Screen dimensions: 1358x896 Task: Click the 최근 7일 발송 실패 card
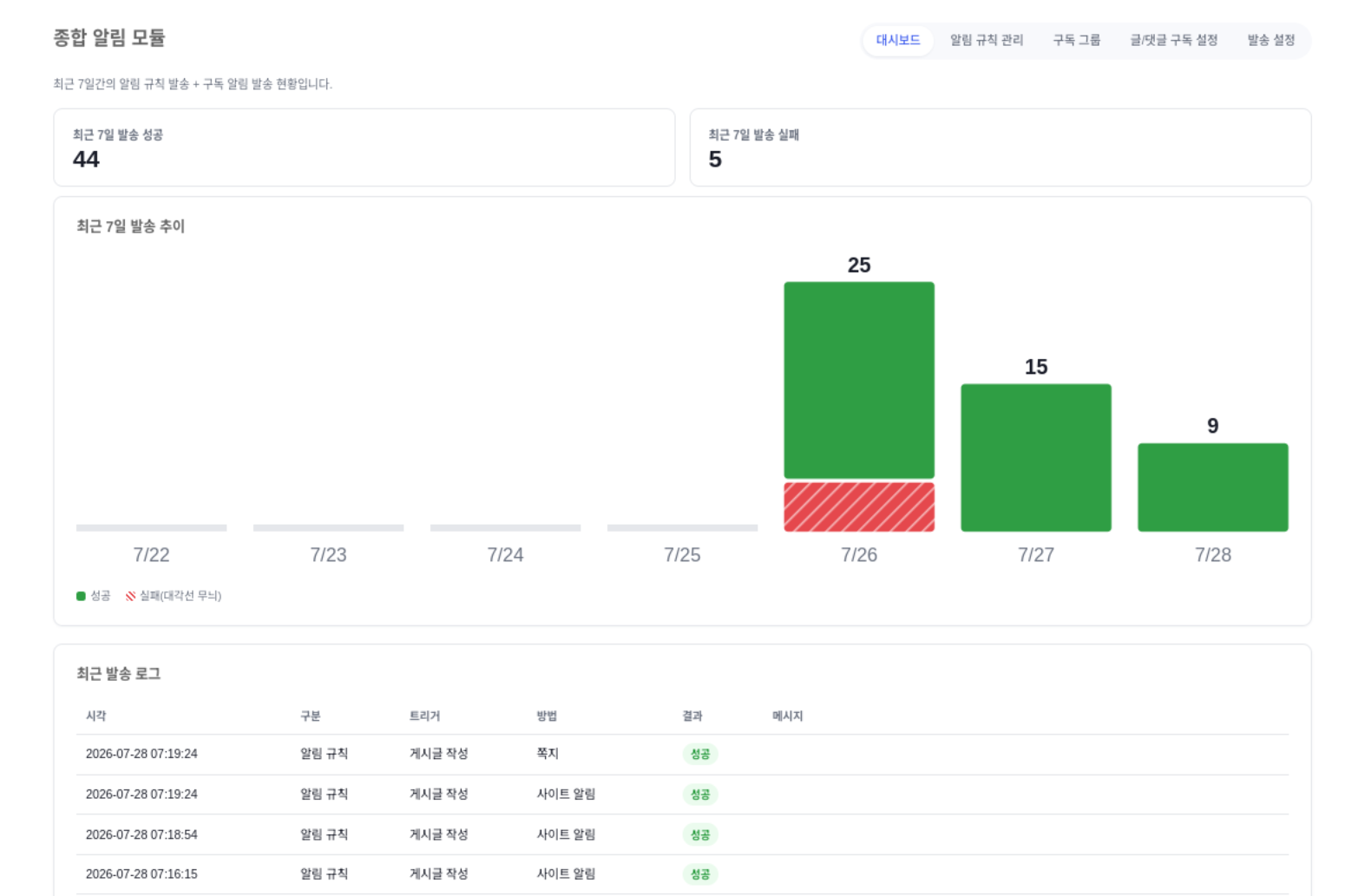[1000, 147]
